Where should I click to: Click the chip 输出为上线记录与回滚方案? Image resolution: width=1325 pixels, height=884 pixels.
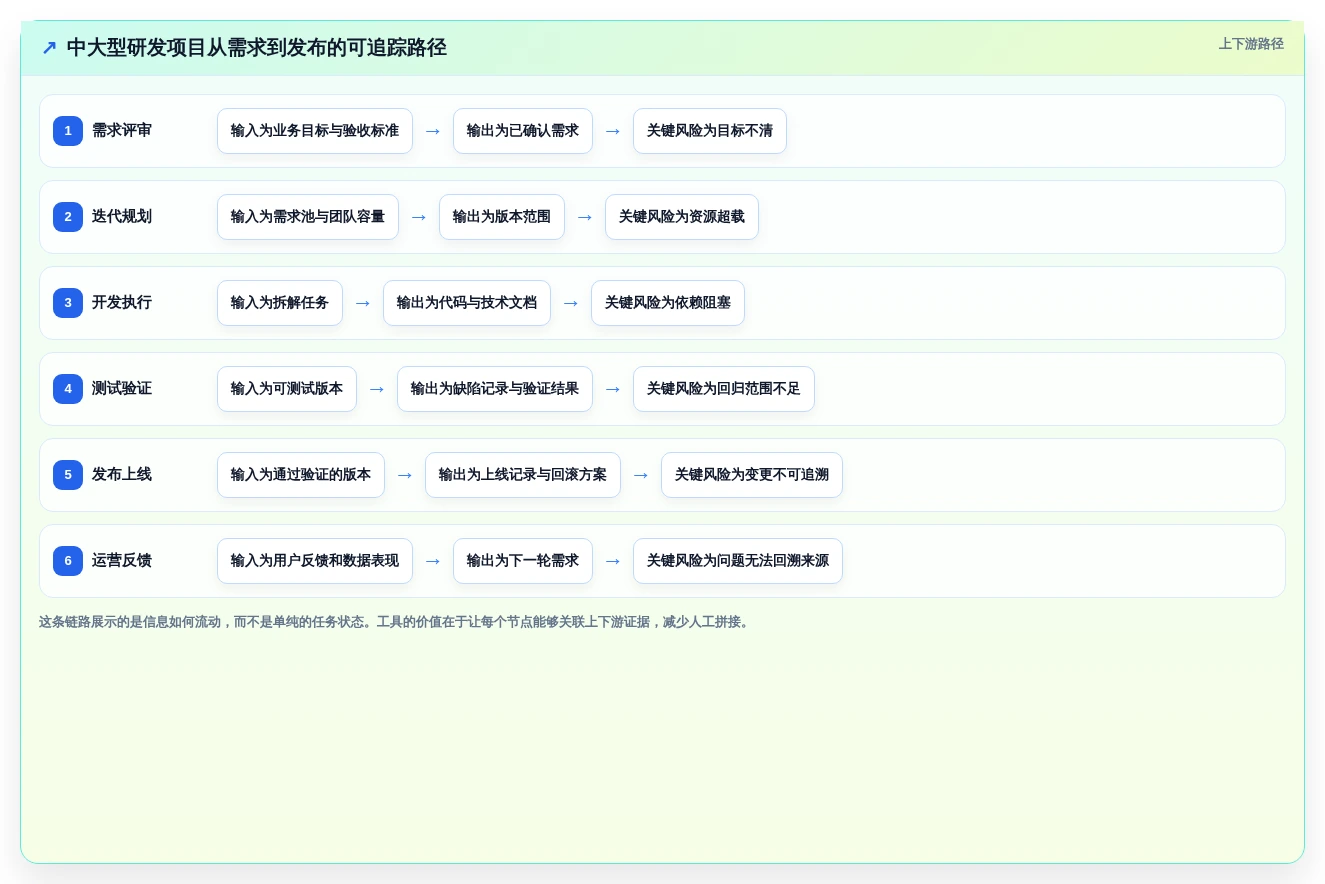523,475
